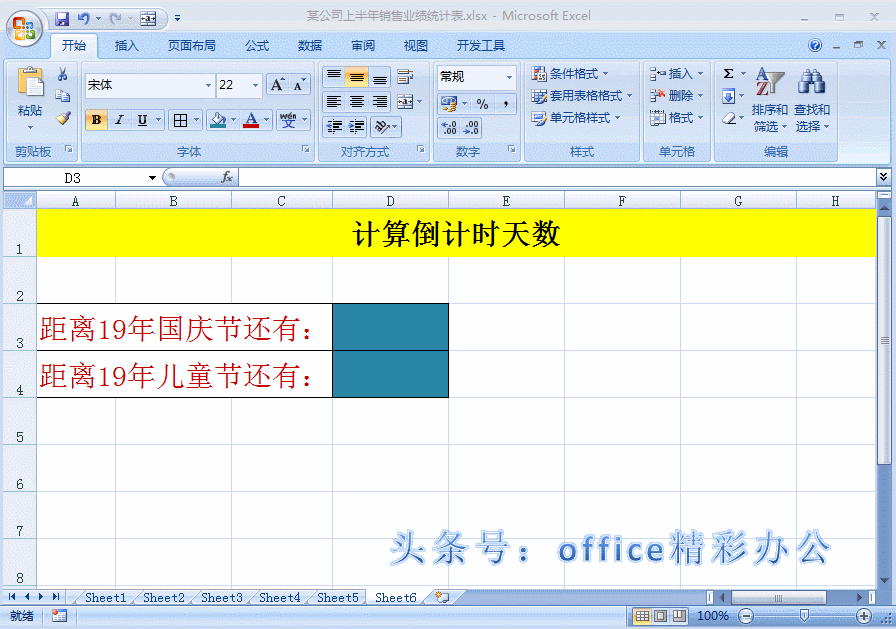This screenshot has width=896, height=629.
Task: Open 排序和筛选 sort and filter
Action: tap(770, 101)
